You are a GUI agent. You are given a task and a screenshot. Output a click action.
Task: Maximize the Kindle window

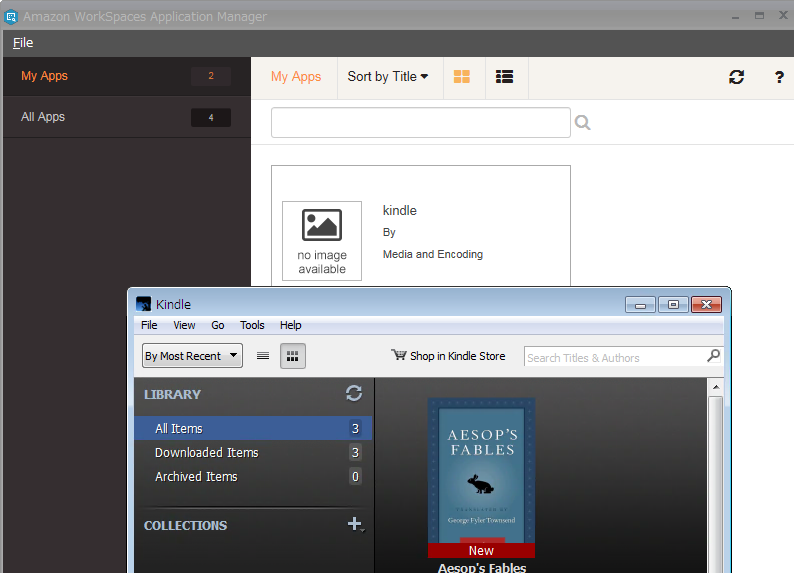tap(673, 304)
